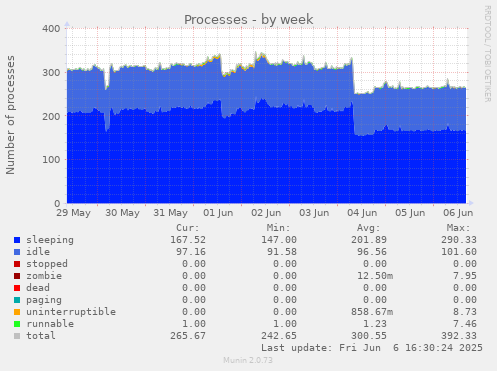Click total minimum value 242.65

(279, 336)
